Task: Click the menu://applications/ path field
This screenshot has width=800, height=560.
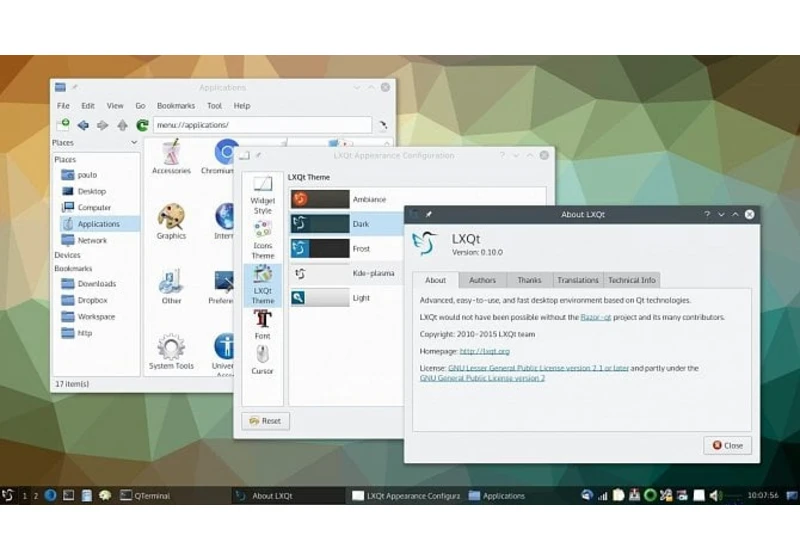Action: point(262,125)
